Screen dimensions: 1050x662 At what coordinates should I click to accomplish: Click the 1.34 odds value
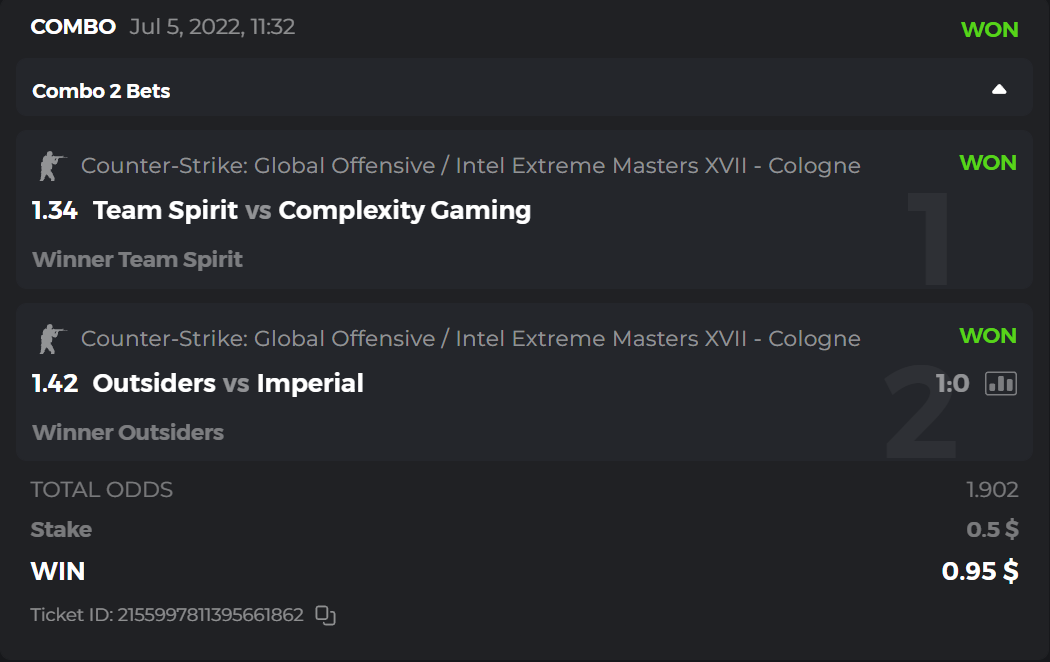54,210
